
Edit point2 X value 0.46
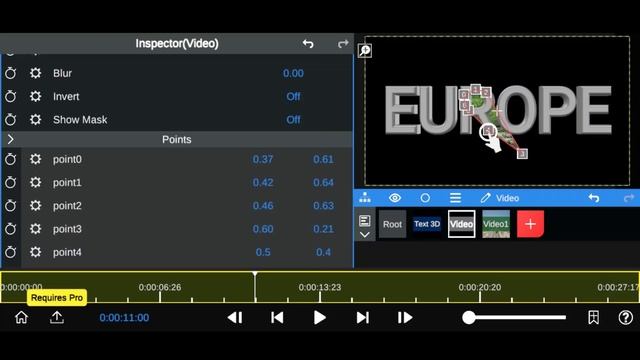[263, 205]
